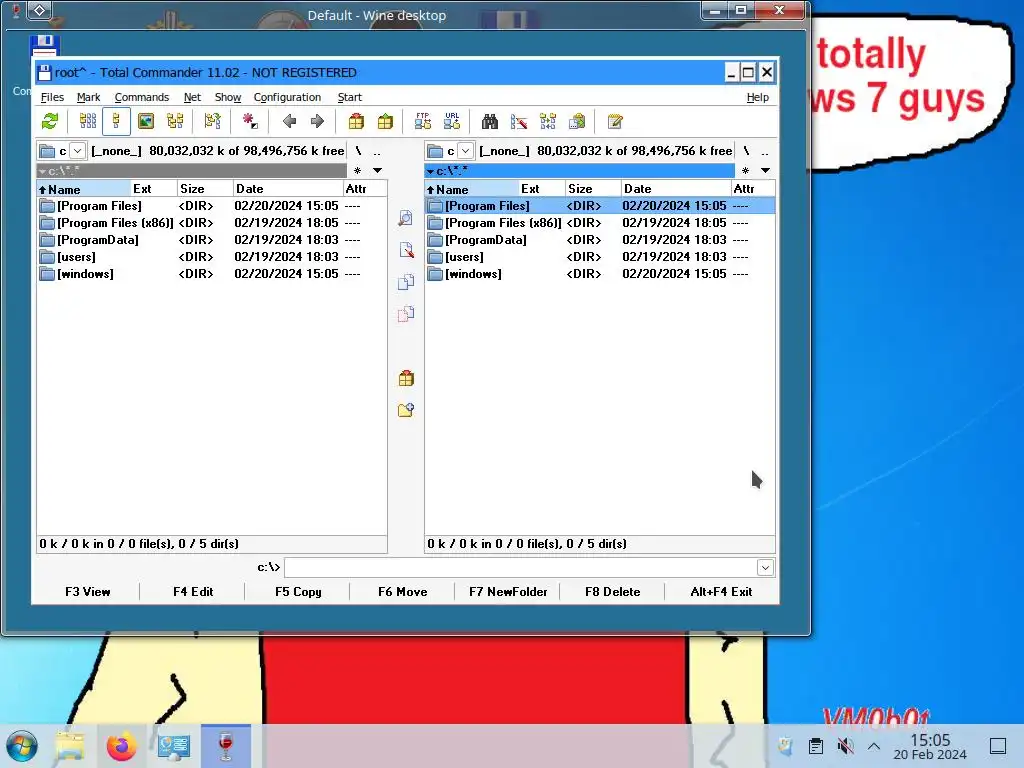Click the Alt+F4 Exit button
This screenshot has height=768, width=1024.
[721, 592]
